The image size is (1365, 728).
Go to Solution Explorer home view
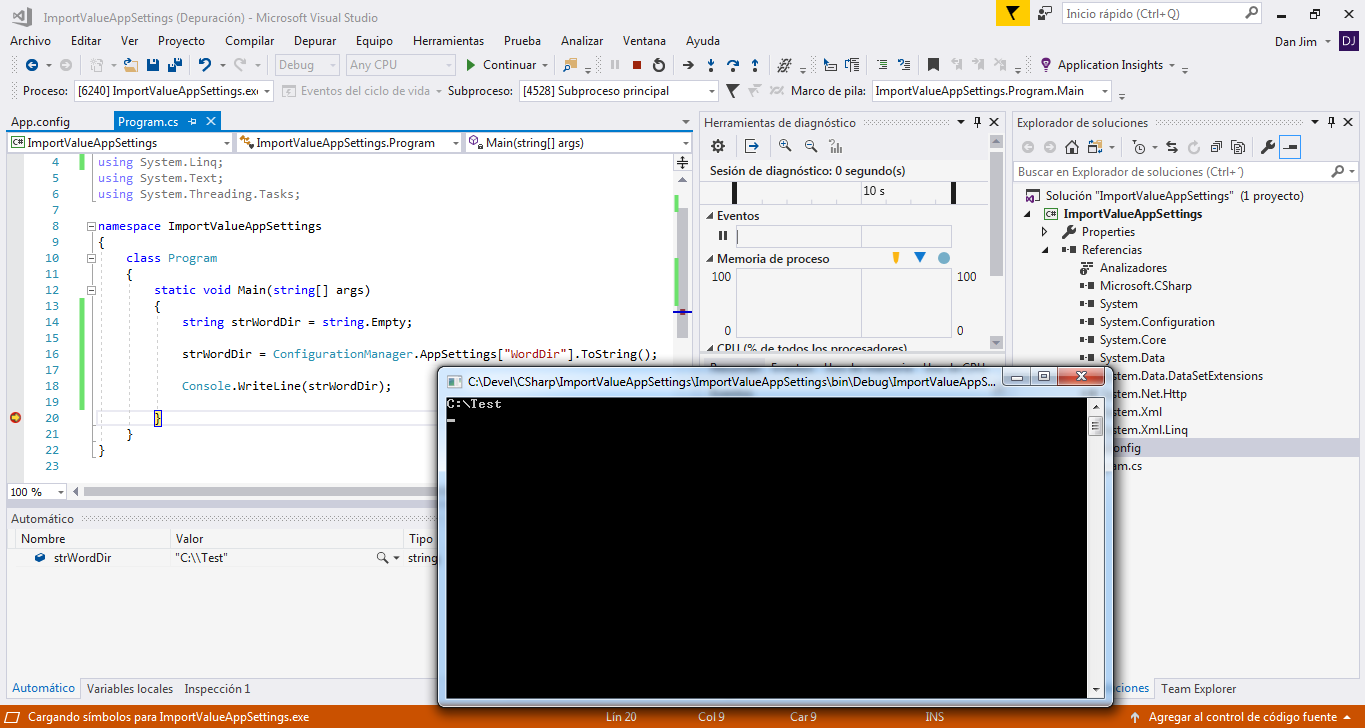1071,148
